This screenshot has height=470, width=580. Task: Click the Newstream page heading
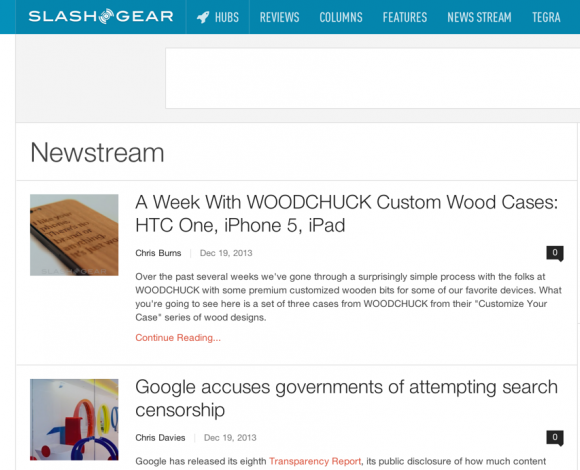[97, 153]
